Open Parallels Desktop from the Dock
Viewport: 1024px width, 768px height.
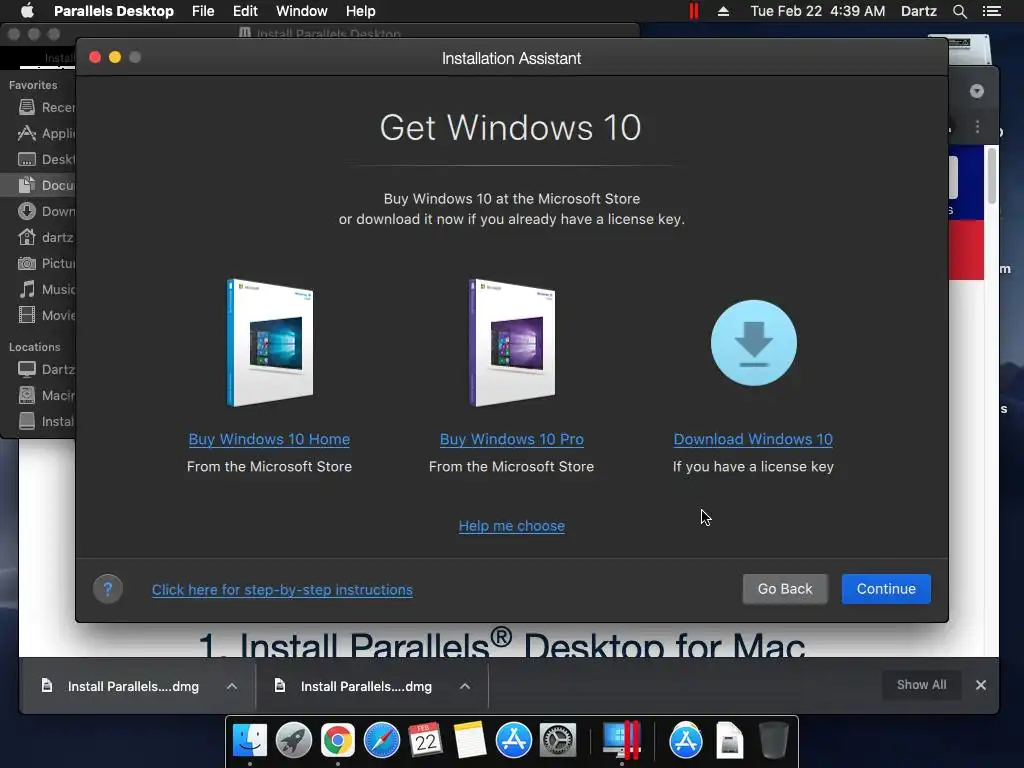tap(621, 741)
